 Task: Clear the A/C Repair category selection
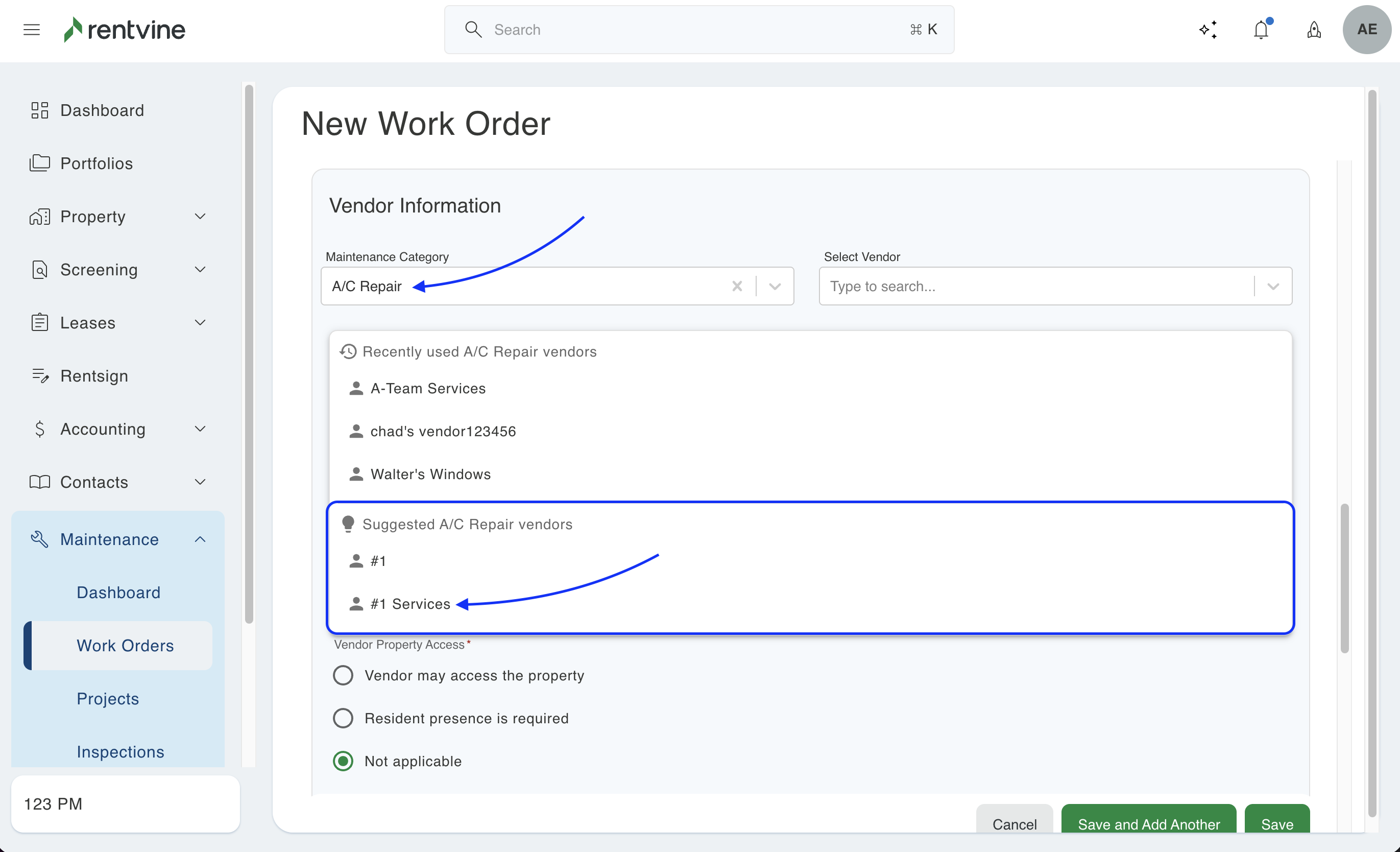737,286
